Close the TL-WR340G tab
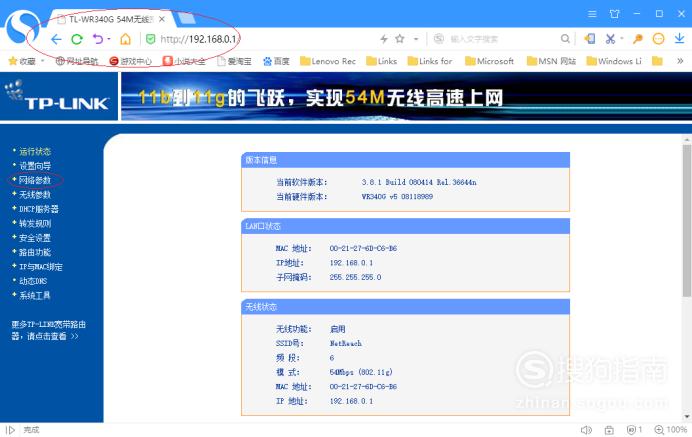This screenshot has height=437, width=692. point(162,19)
